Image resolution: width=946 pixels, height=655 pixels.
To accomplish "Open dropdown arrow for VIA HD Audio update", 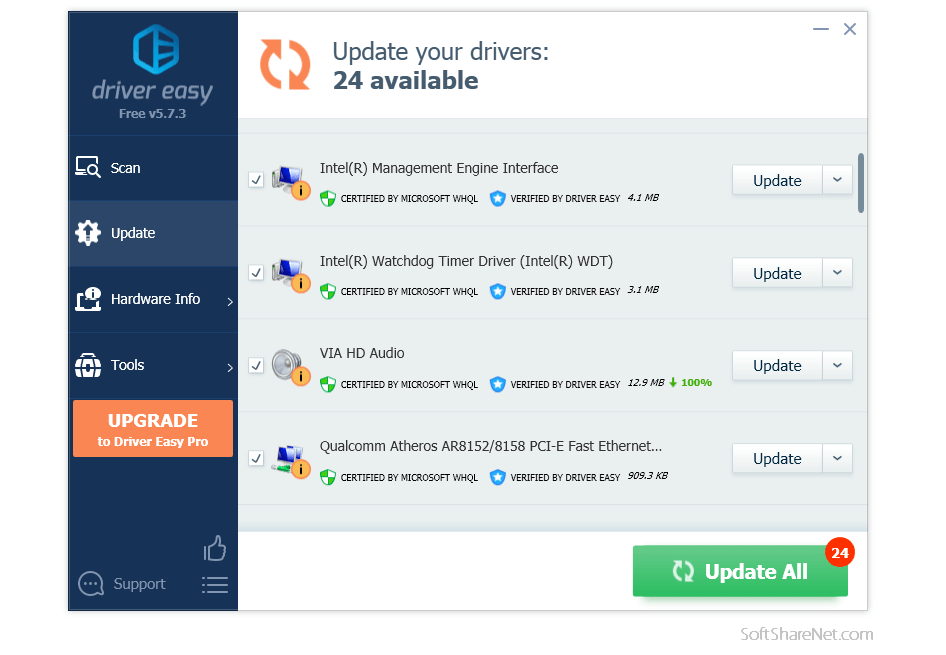I will click(x=837, y=365).
